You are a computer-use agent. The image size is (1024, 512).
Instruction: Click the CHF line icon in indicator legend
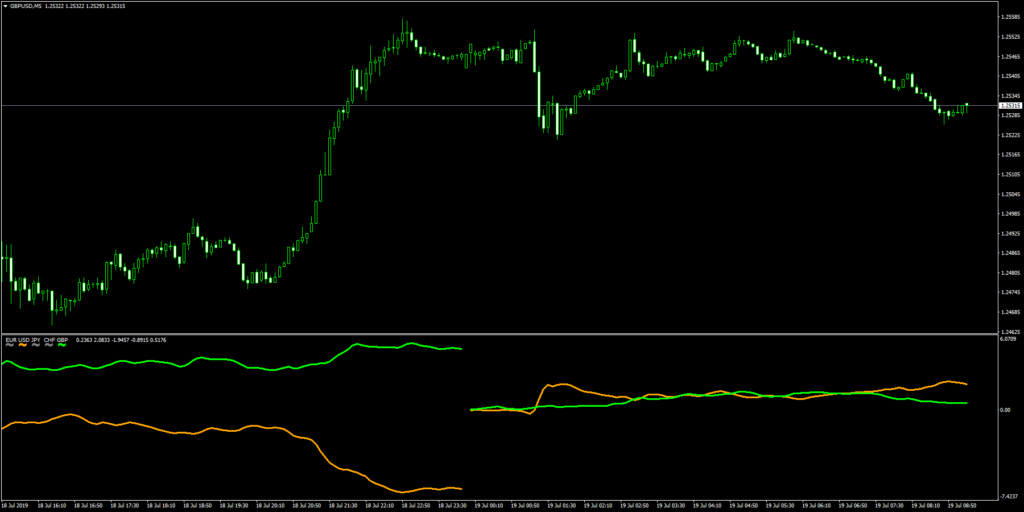(x=49, y=345)
